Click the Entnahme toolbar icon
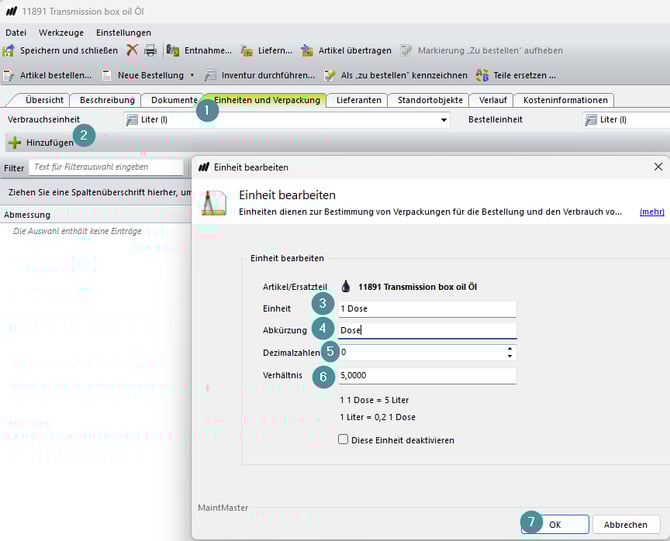Screen dimensions: 670x541 click(173, 50)
